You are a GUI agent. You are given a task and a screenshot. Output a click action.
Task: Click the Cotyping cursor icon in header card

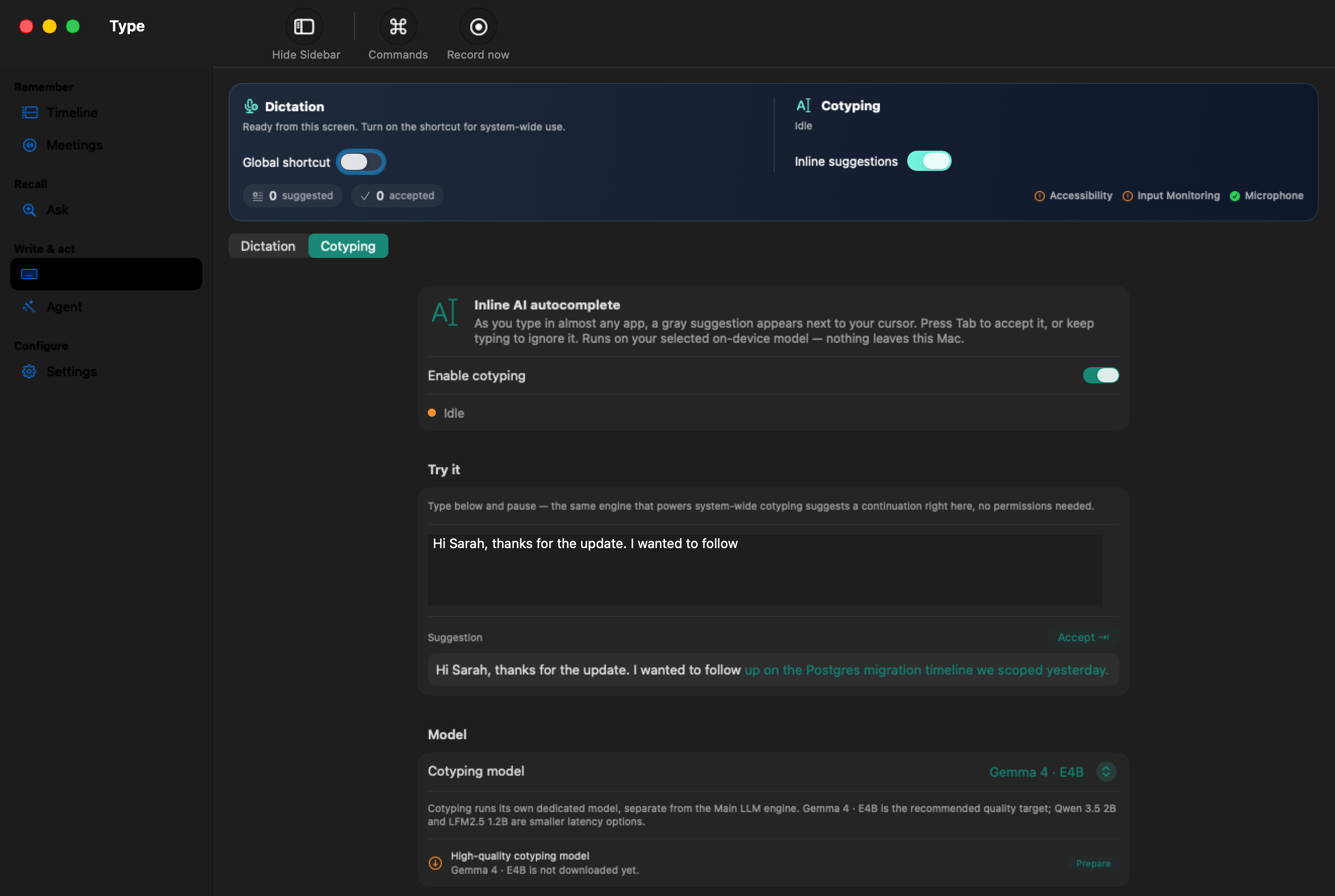pos(804,105)
